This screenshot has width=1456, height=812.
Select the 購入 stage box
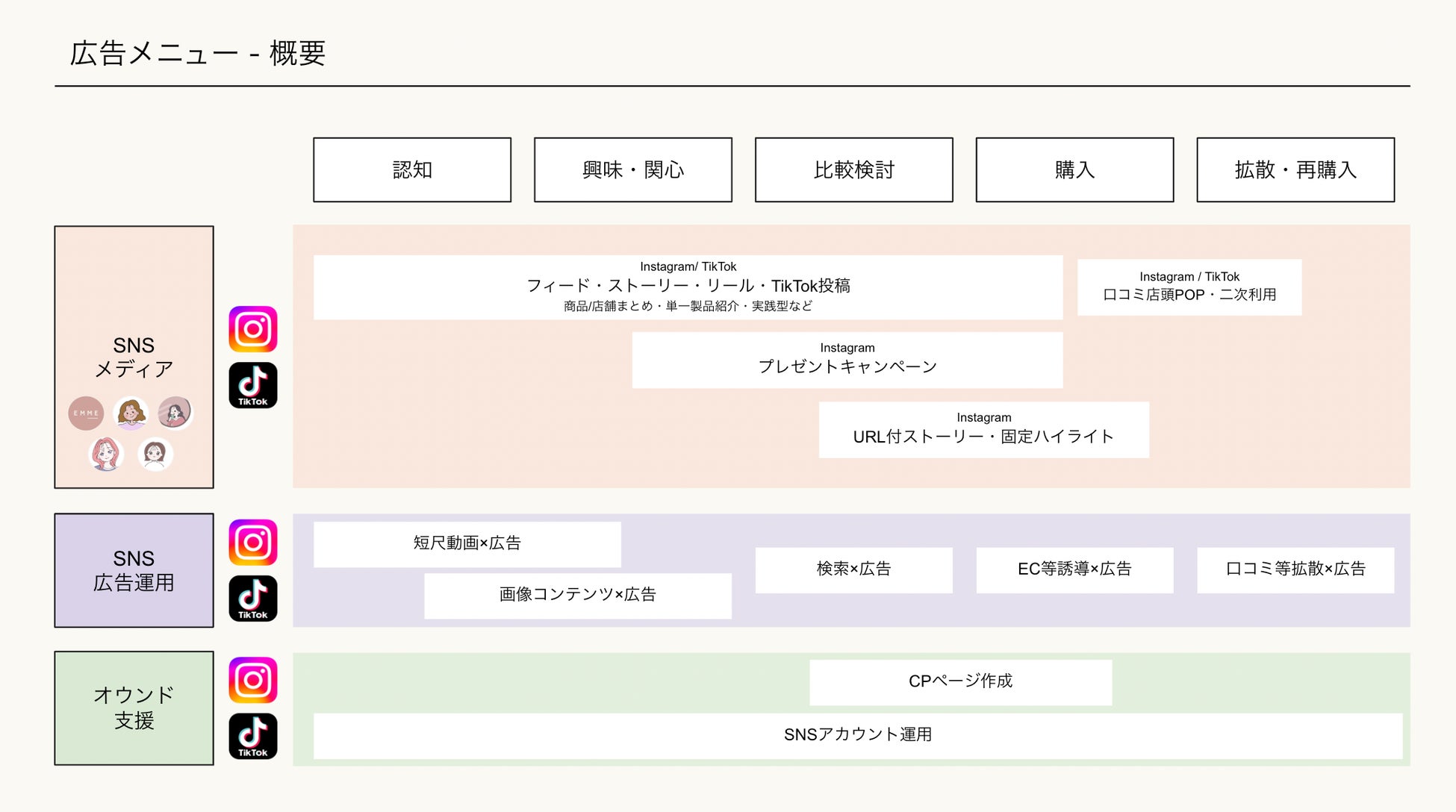point(1074,169)
